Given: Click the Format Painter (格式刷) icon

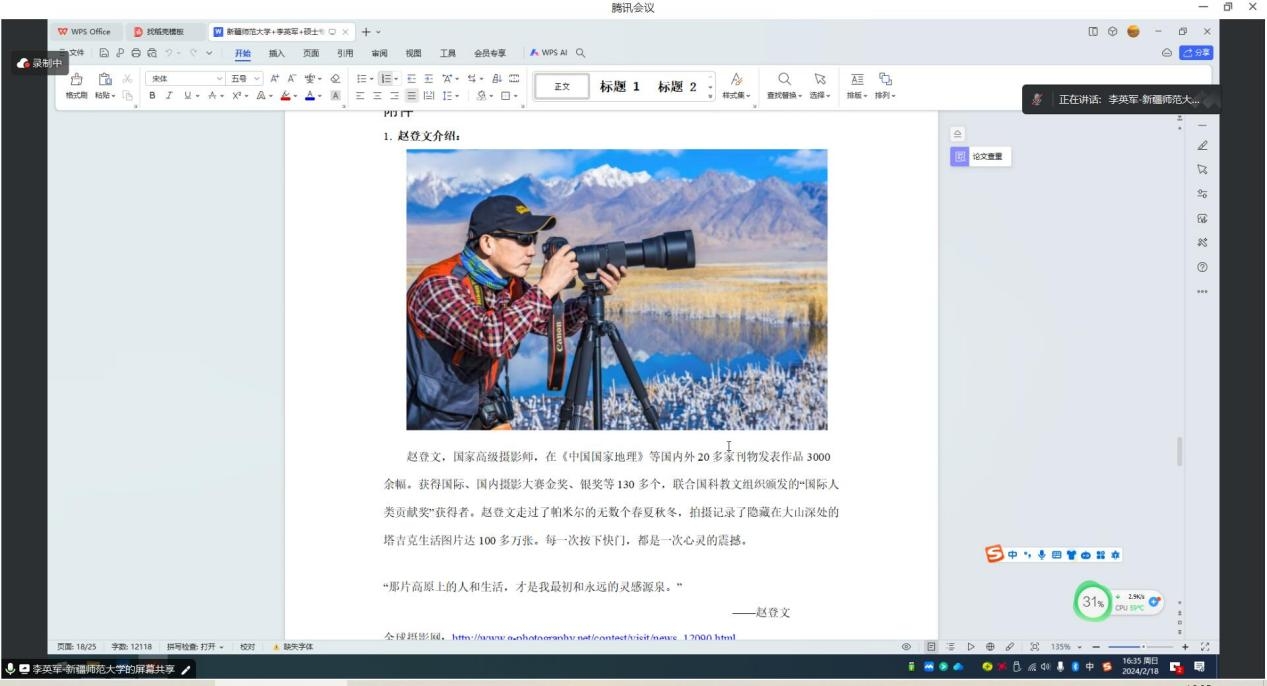Looking at the screenshot, I should [76, 80].
